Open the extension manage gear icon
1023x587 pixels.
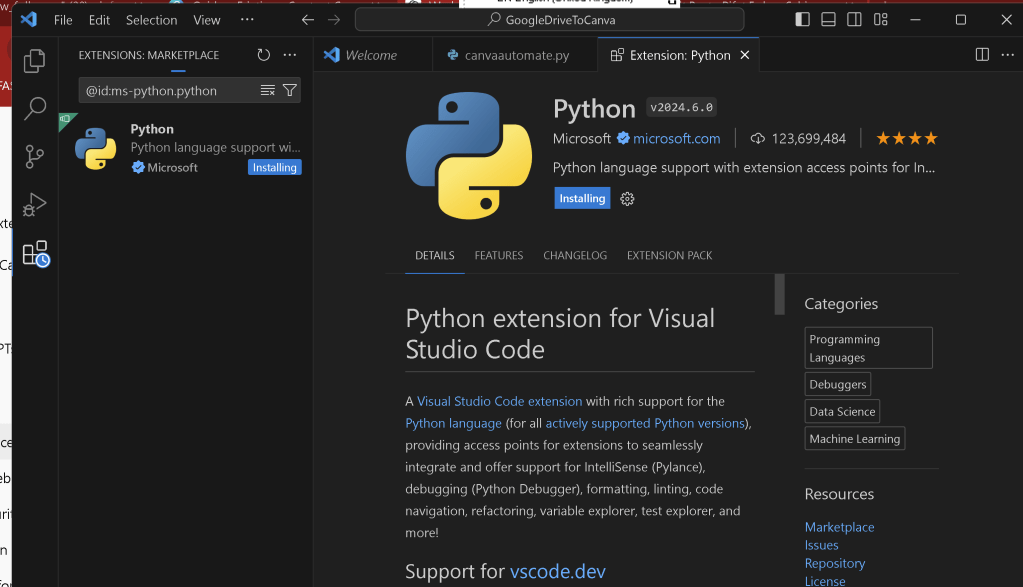pos(627,199)
